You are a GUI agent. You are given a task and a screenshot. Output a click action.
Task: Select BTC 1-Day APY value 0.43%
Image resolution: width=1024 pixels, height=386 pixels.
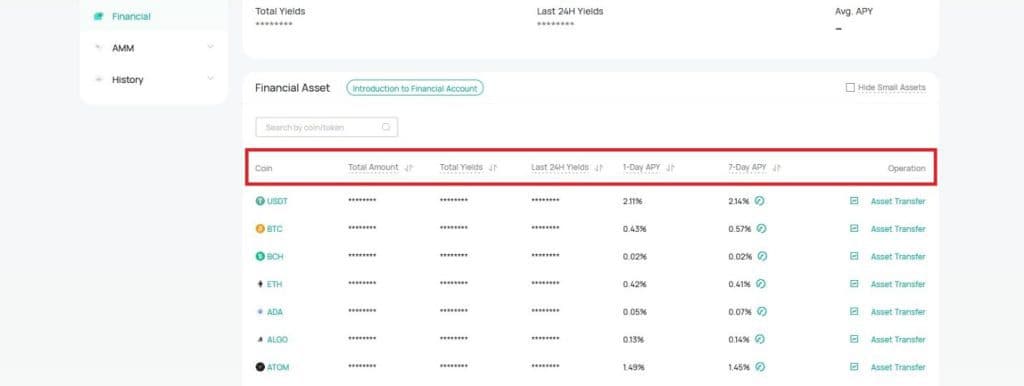point(635,229)
